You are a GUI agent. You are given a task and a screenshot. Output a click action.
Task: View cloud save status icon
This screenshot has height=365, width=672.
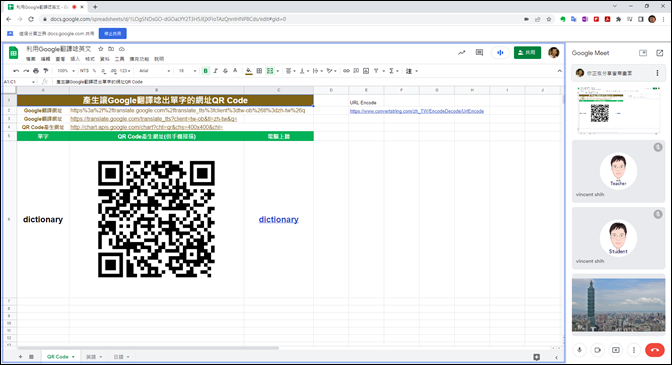click(x=122, y=49)
